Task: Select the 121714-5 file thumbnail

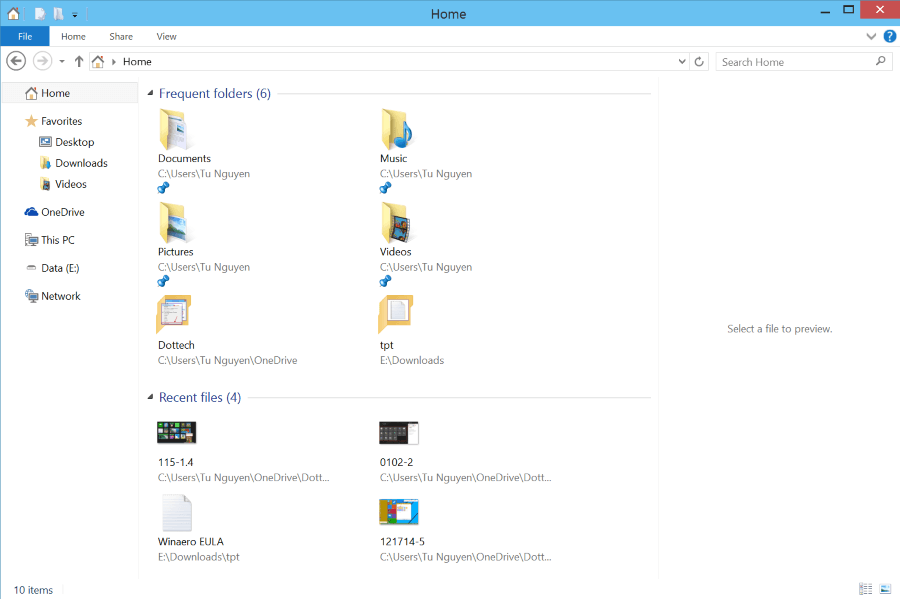Action: pyautogui.click(x=399, y=511)
